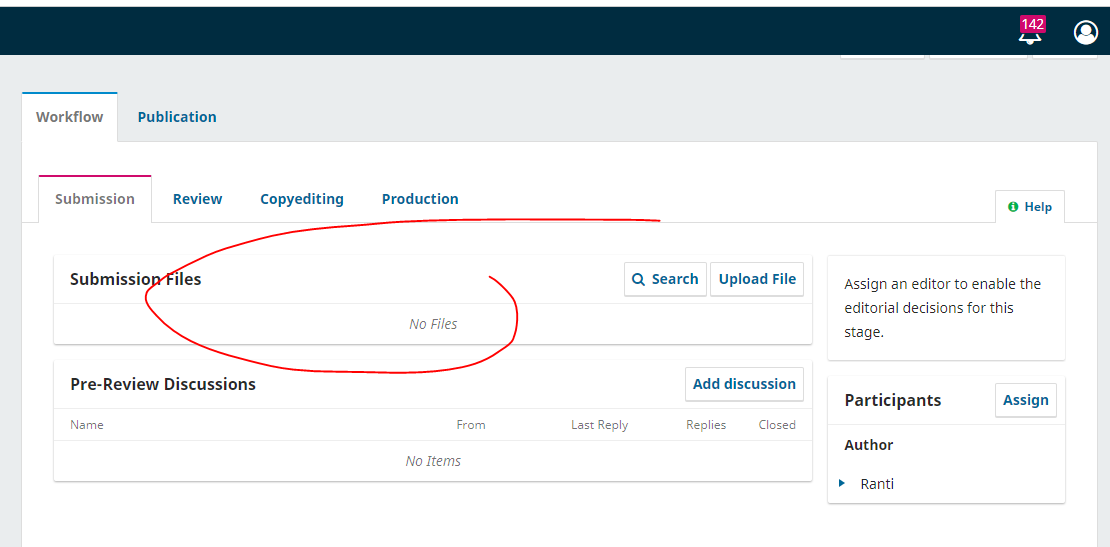
Task: Click the Last Reply column header
Action: point(599,425)
